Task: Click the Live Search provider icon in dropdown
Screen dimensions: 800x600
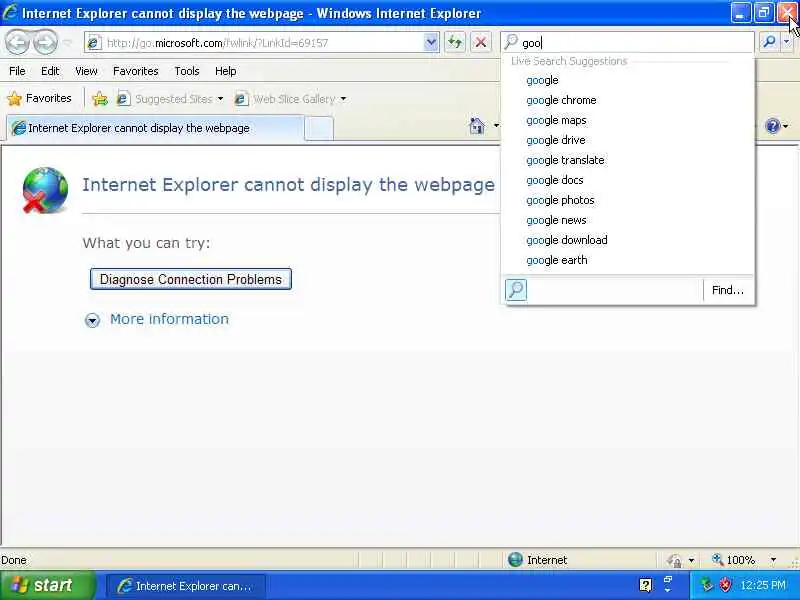Action: (516, 290)
